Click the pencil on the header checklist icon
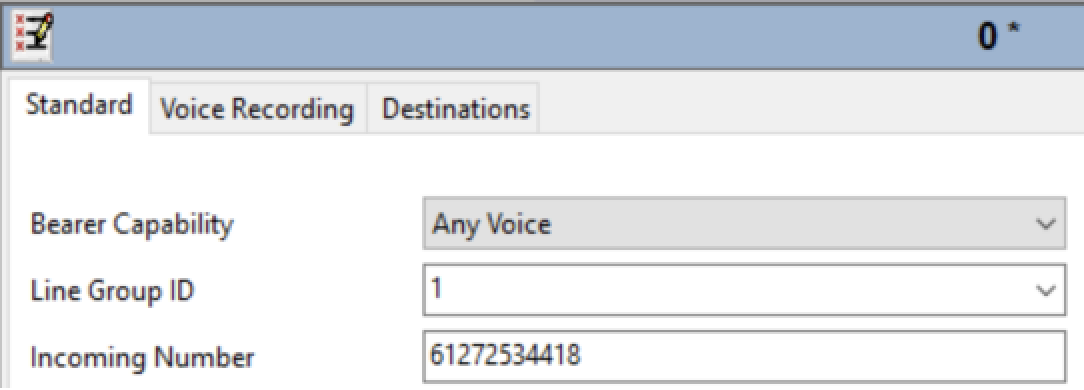 pos(43,29)
